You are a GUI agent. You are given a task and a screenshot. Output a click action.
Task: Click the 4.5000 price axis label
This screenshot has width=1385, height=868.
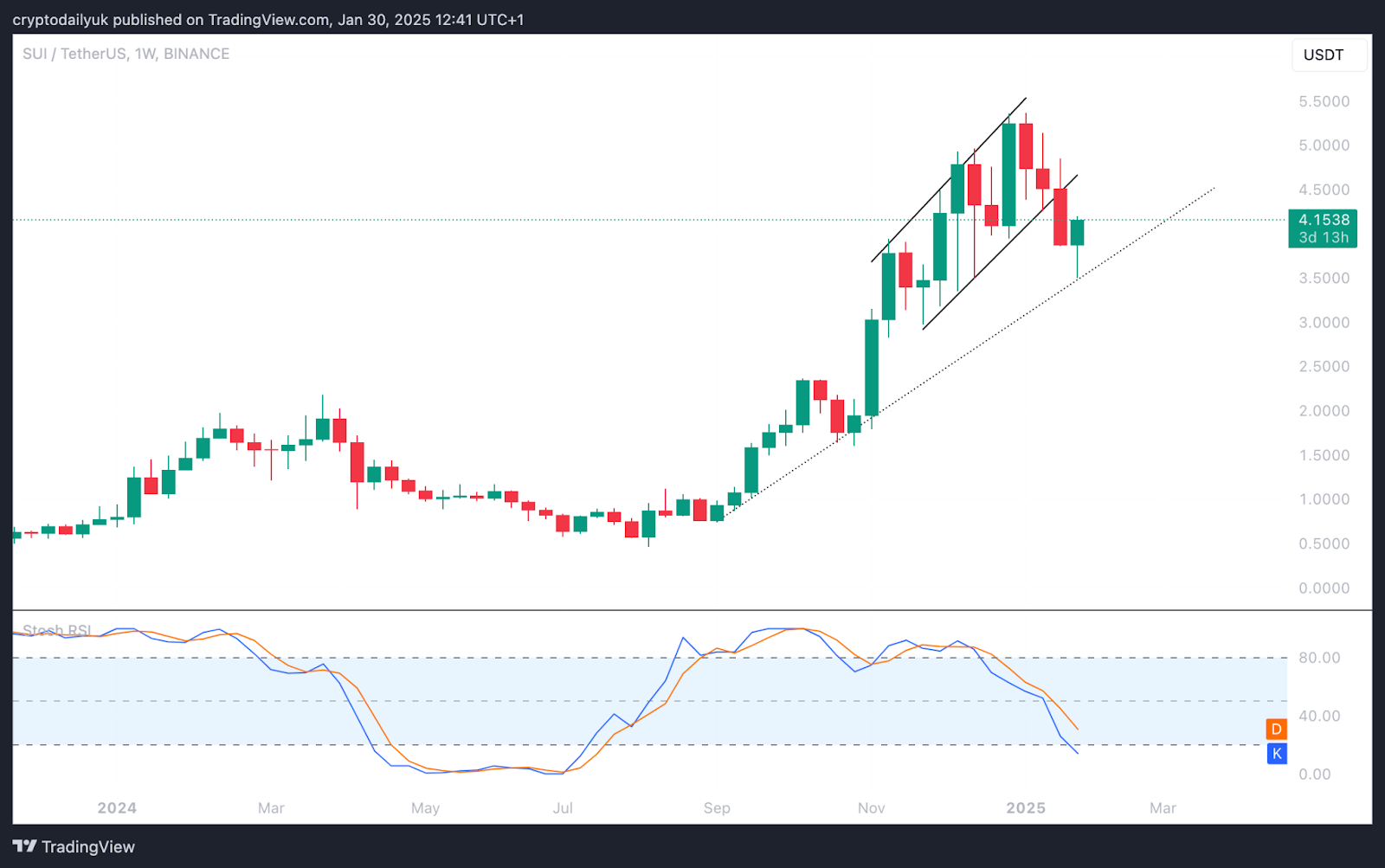coord(1324,190)
